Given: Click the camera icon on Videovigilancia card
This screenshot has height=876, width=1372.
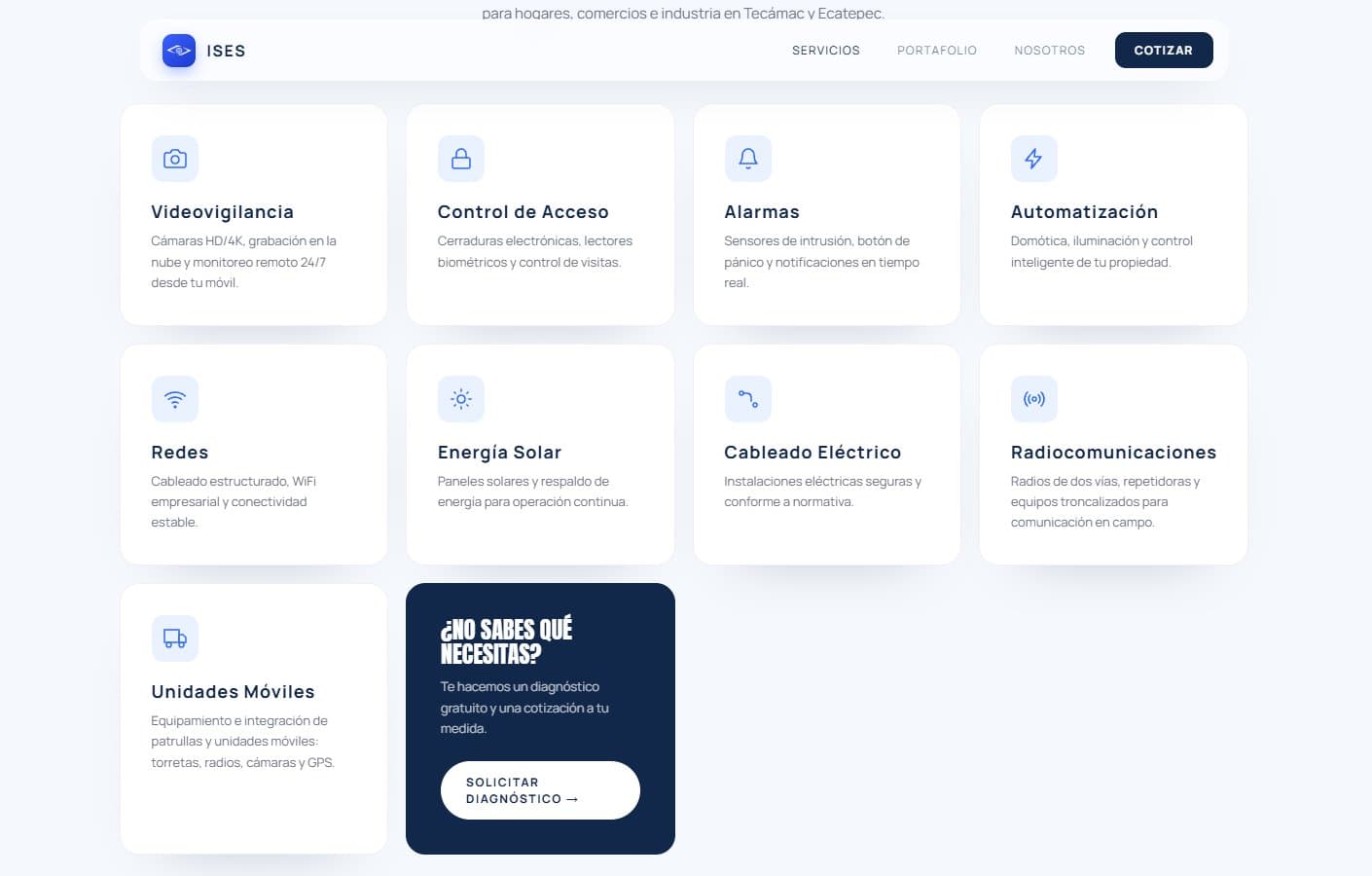Looking at the screenshot, I should point(175,159).
